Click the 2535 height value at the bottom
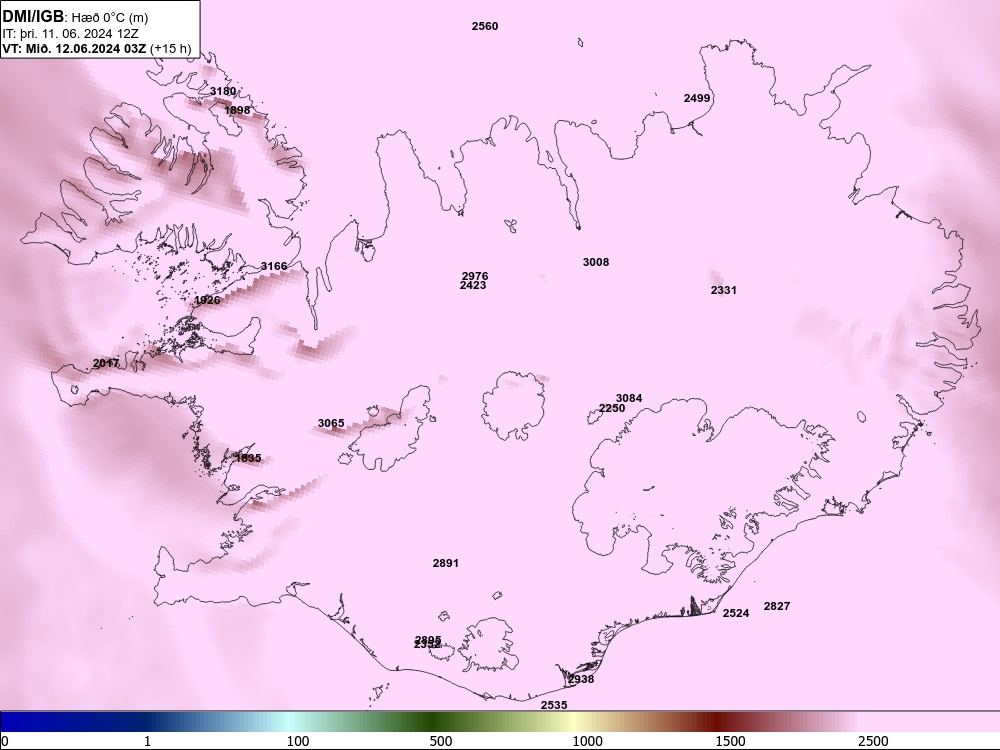 click(554, 705)
